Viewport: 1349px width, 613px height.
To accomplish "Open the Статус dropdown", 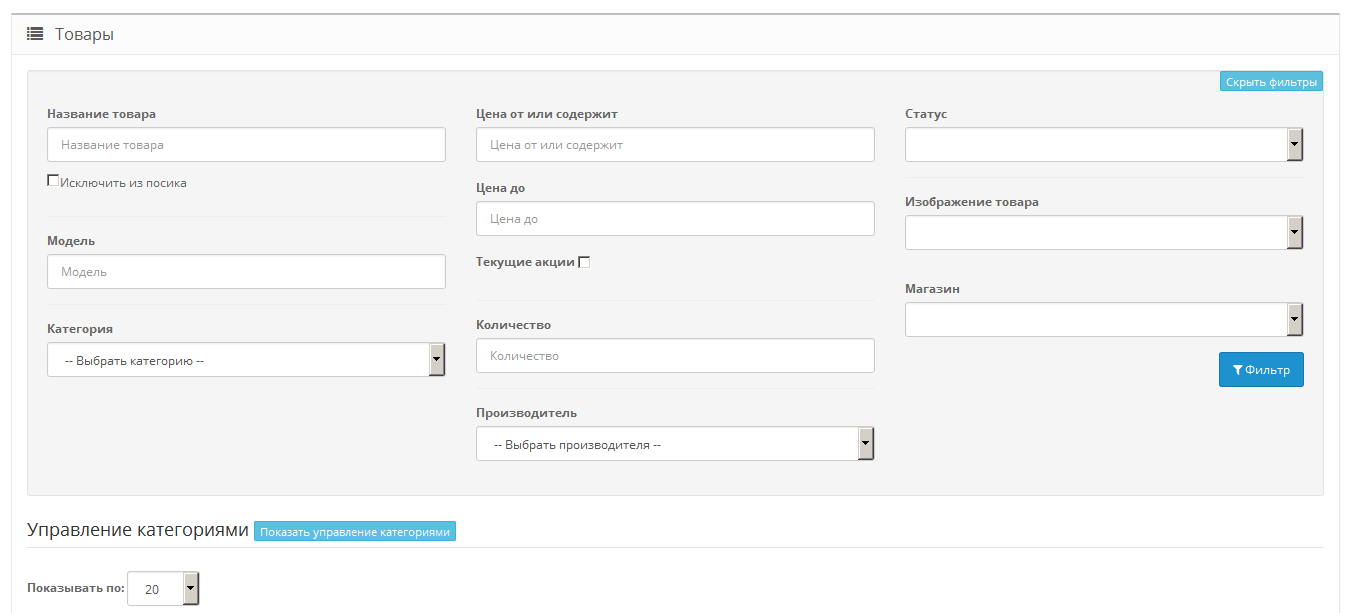I will pos(1104,144).
